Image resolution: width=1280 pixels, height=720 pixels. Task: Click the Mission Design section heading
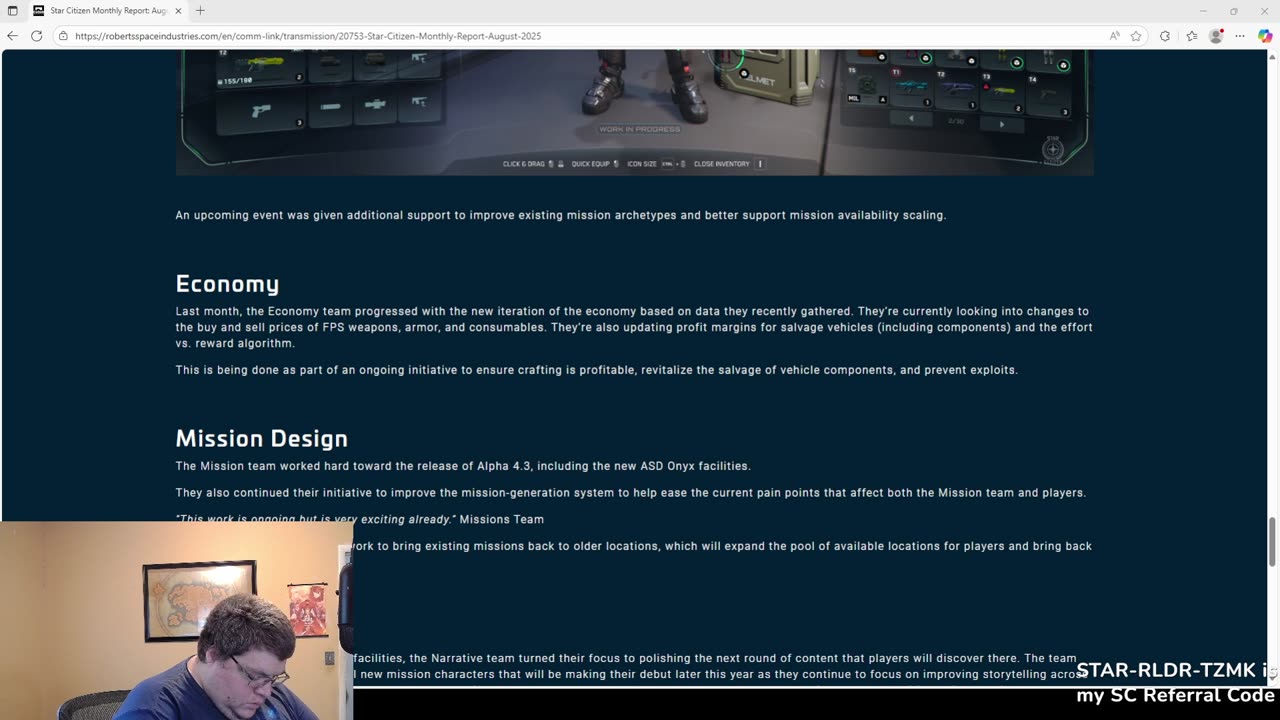[x=262, y=438]
